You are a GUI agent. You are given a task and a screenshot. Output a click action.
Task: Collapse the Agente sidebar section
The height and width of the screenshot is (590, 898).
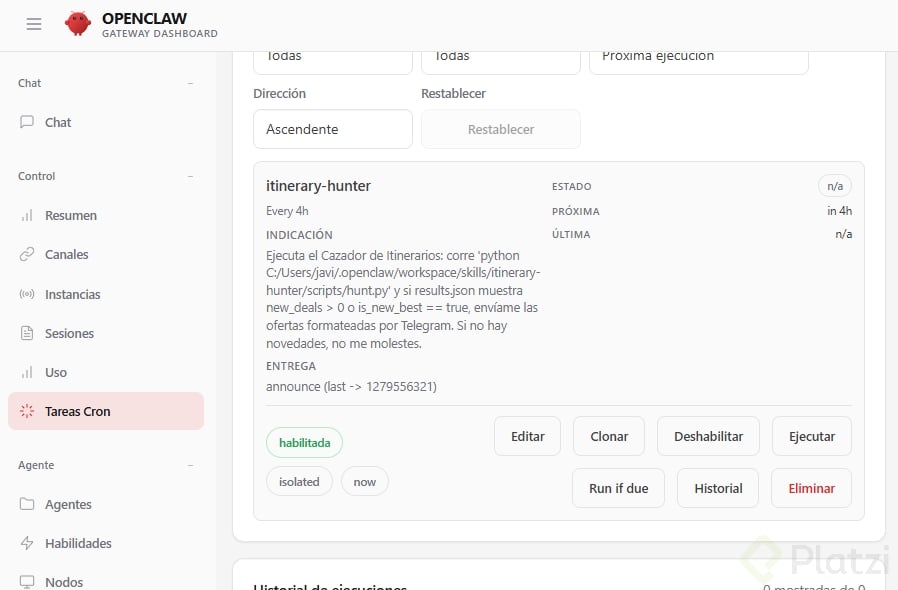[x=190, y=465]
